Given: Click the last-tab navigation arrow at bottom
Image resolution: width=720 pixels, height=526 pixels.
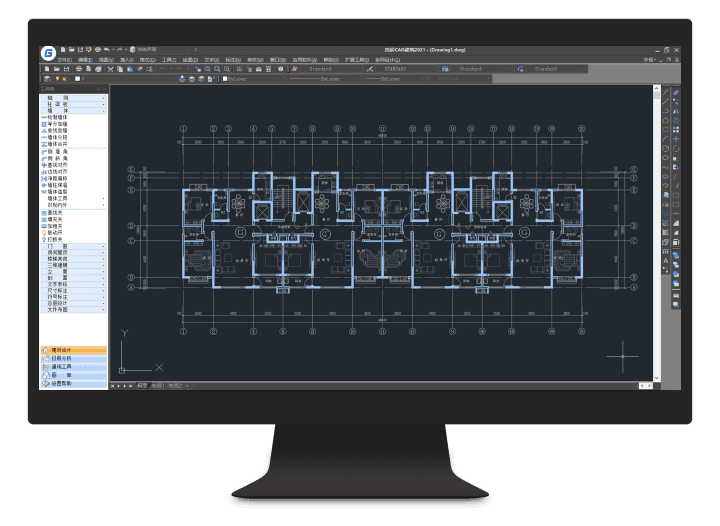Looking at the screenshot, I should [130, 386].
